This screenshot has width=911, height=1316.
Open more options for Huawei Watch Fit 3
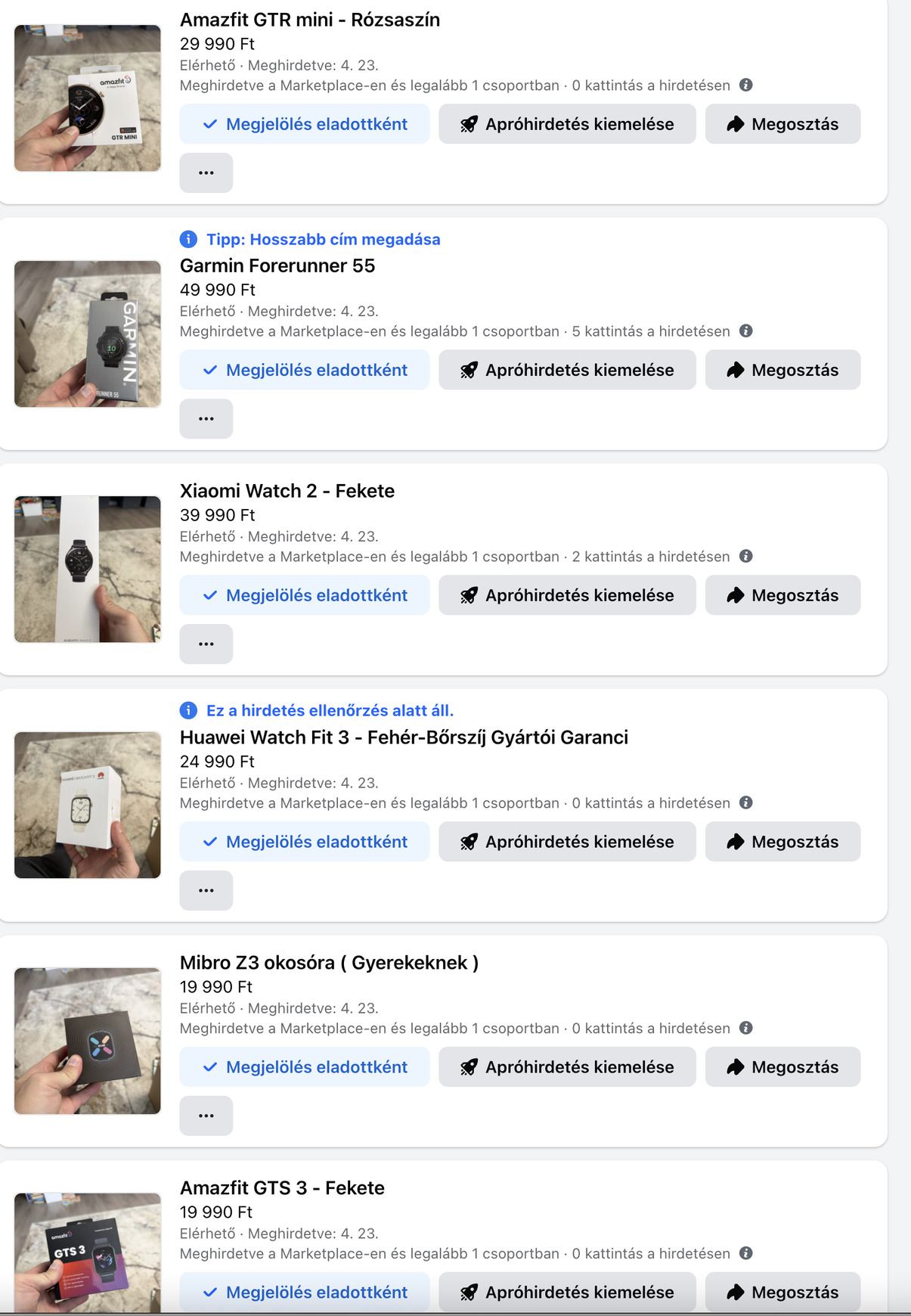[206, 891]
